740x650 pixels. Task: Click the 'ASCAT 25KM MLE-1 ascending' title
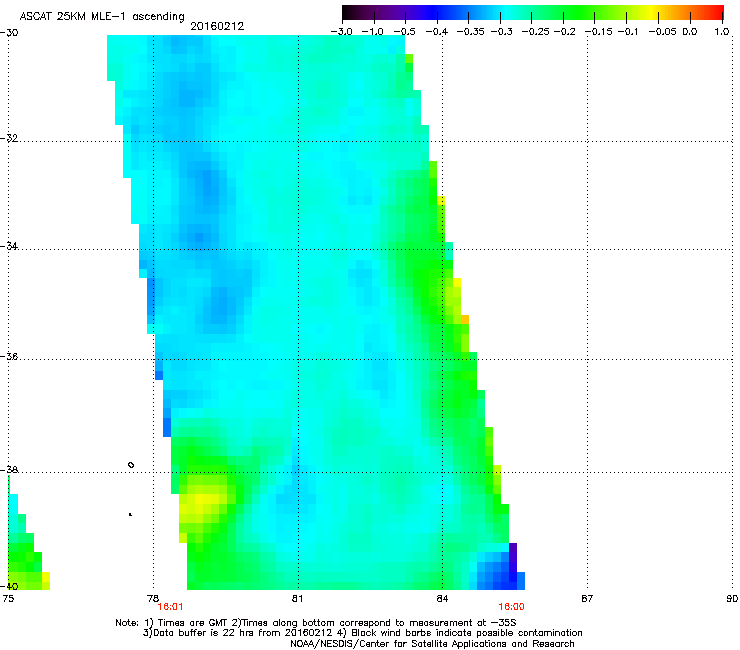[102, 17]
